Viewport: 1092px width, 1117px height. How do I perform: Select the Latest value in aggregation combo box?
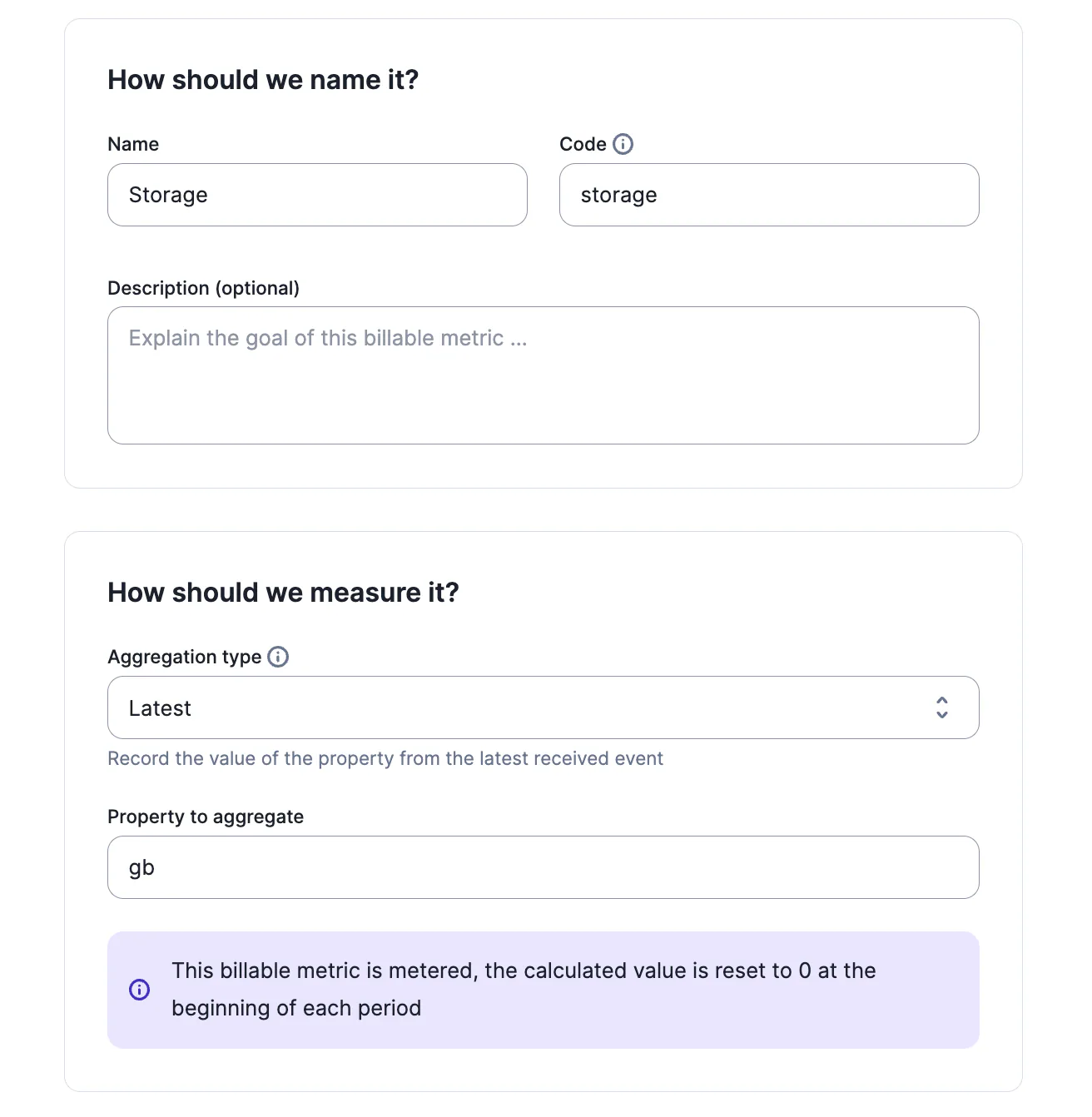[x=160, y=708]
